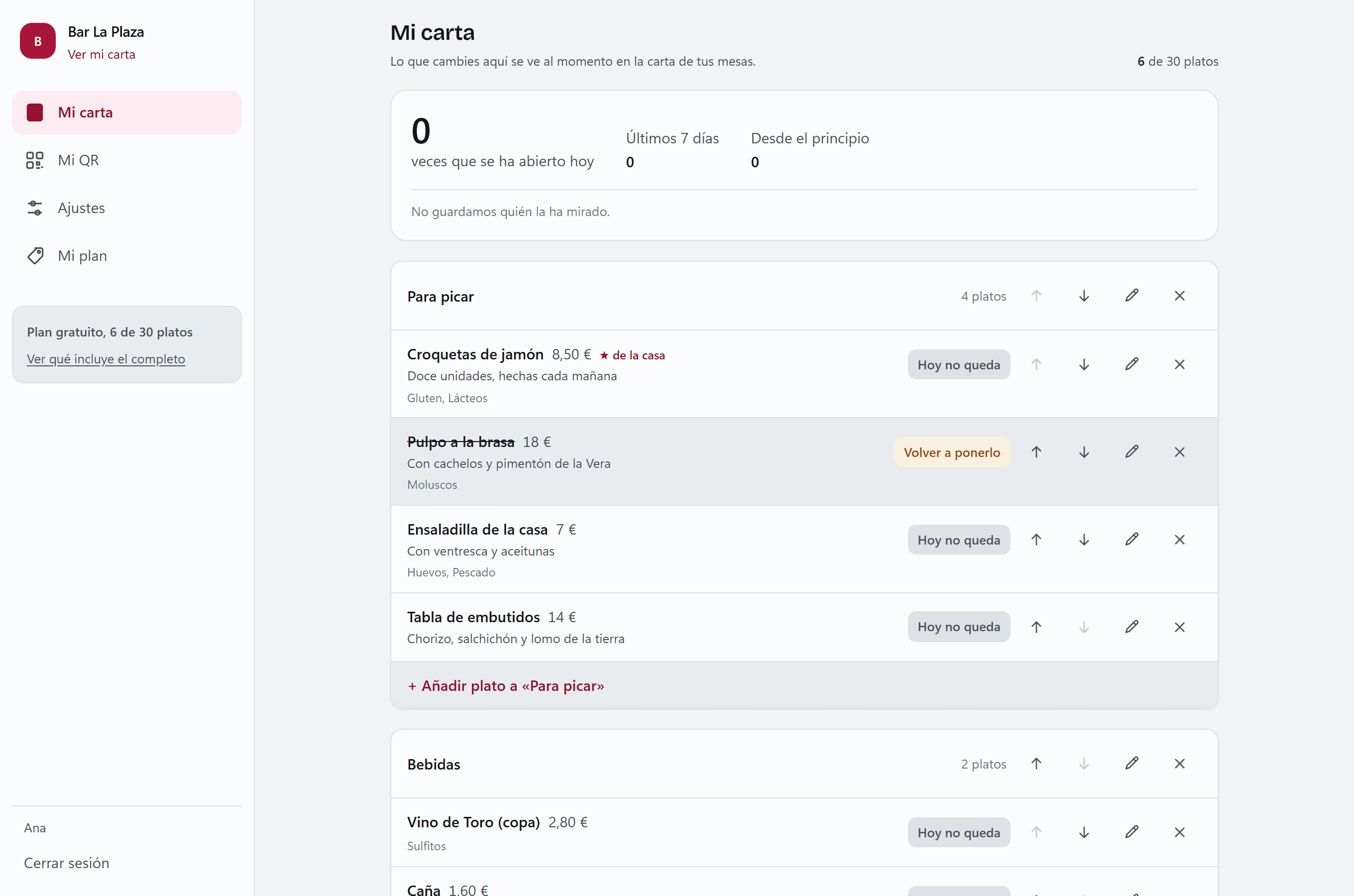1354x896 pixels.
Task: Move Vino de Toro (copa) down
Action: coord(1084,833)
